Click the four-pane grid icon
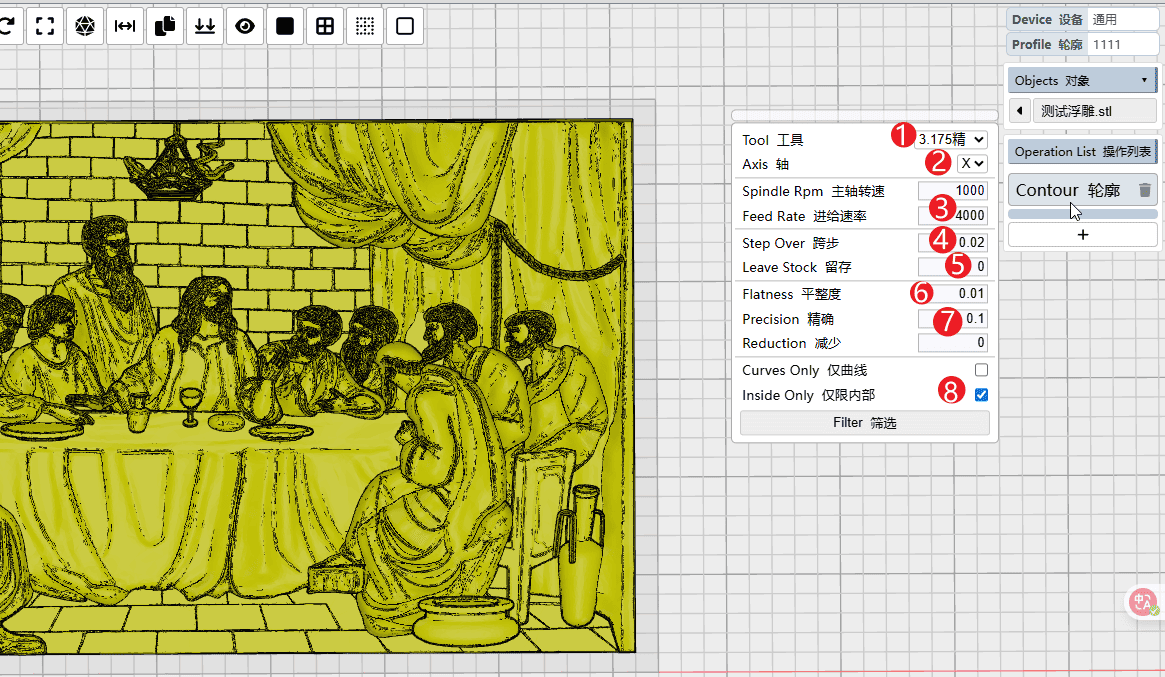Image resolution: width=1165 pixels, height=677 pixels. click(325, 27)
